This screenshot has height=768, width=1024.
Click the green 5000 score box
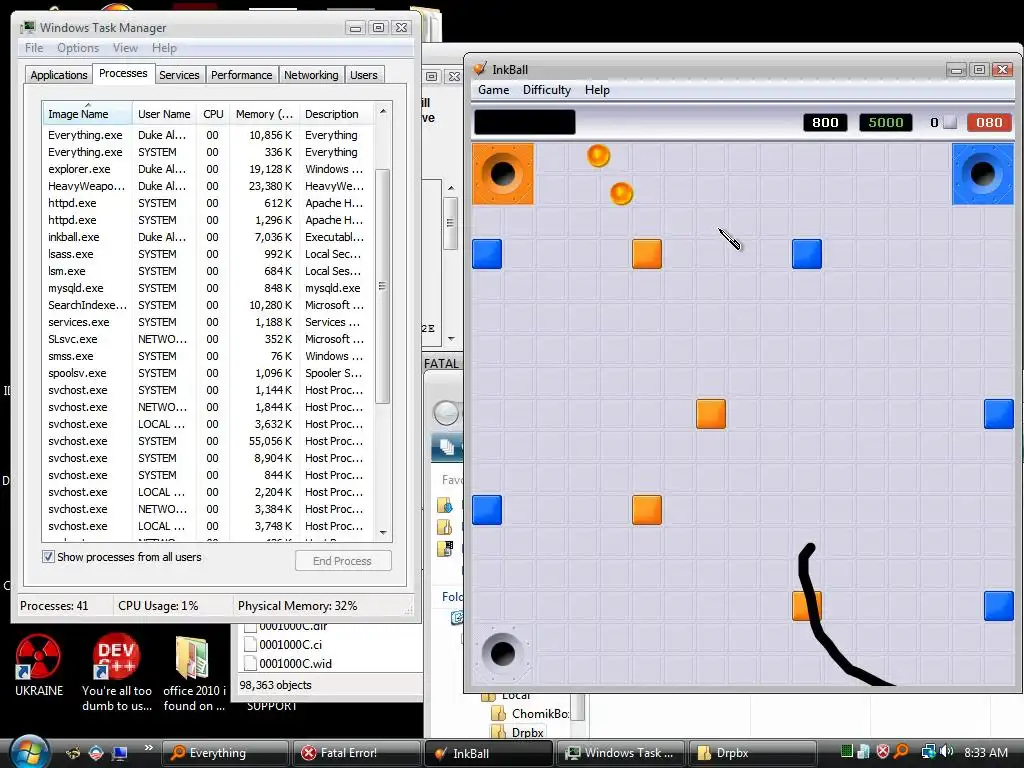click(x=886, y=122)
